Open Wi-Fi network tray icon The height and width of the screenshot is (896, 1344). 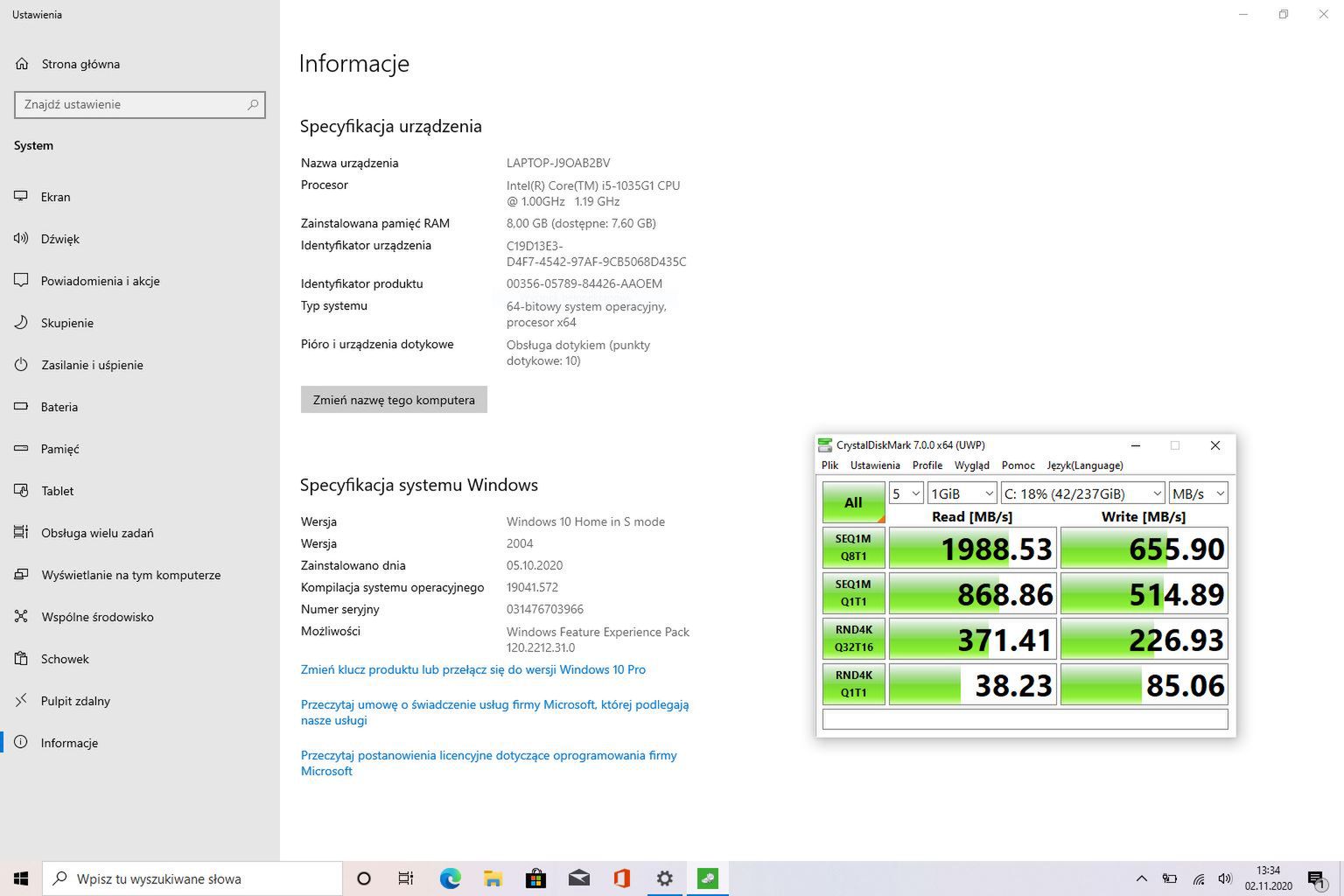click(x=1198, y=878)
